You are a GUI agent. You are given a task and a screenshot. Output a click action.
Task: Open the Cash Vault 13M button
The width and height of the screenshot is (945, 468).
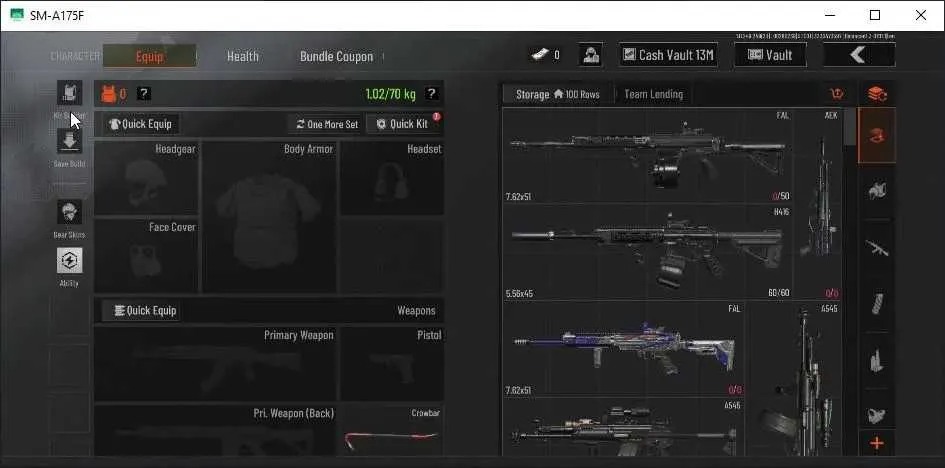[668, 55]
